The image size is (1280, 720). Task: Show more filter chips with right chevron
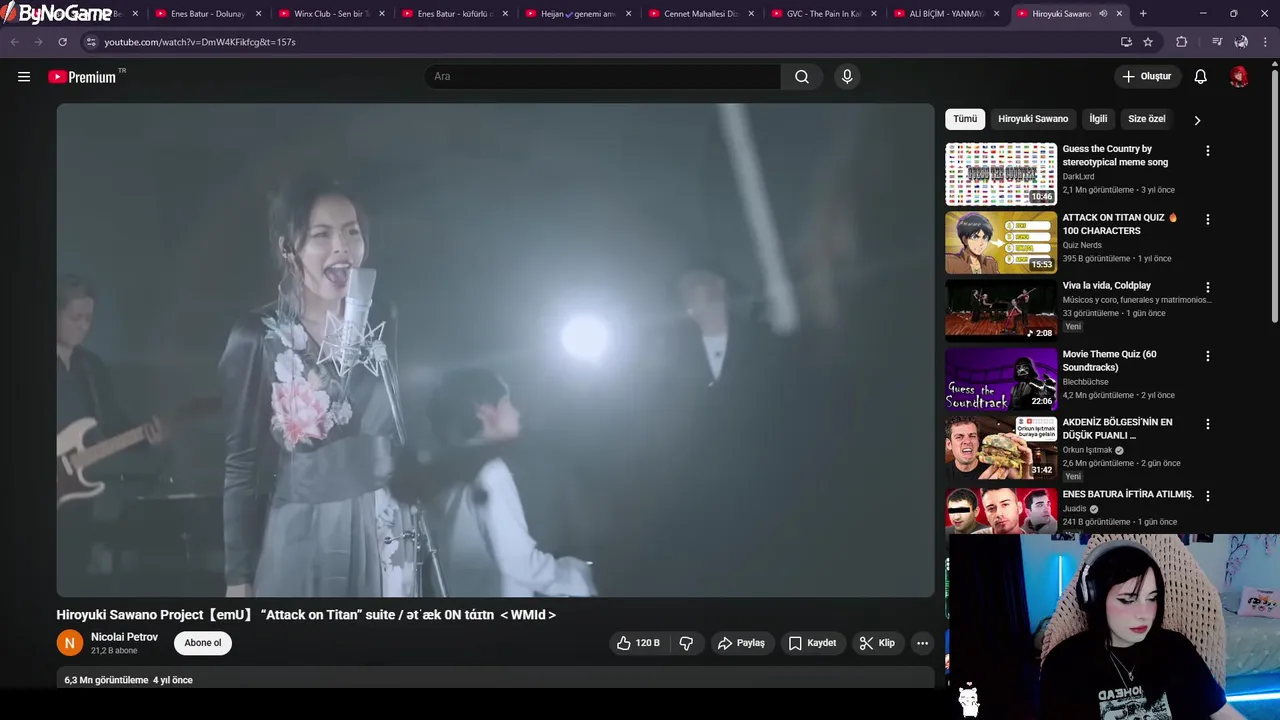coord(1197,120)
